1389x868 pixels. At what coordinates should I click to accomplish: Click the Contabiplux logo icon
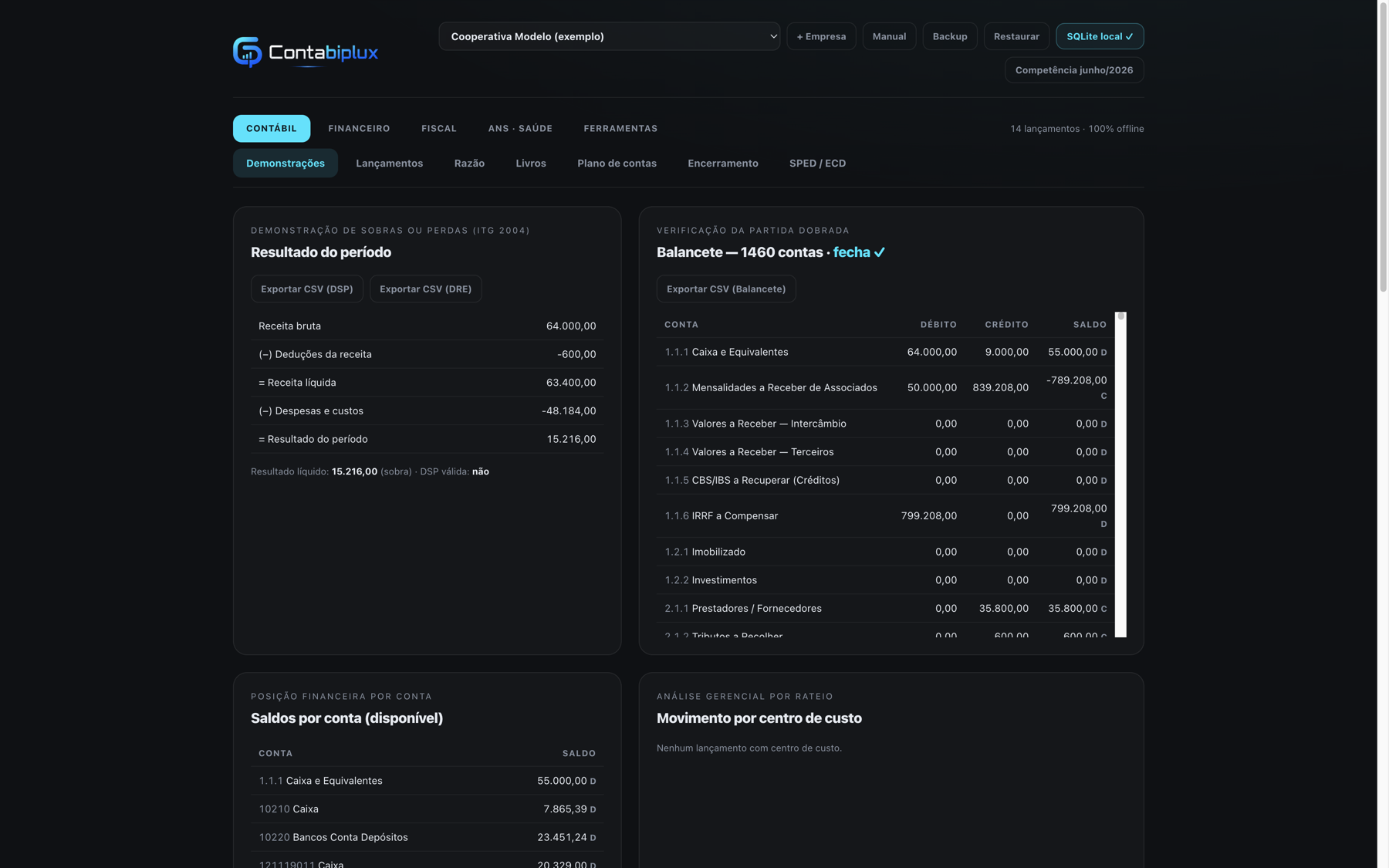[248, 52]
